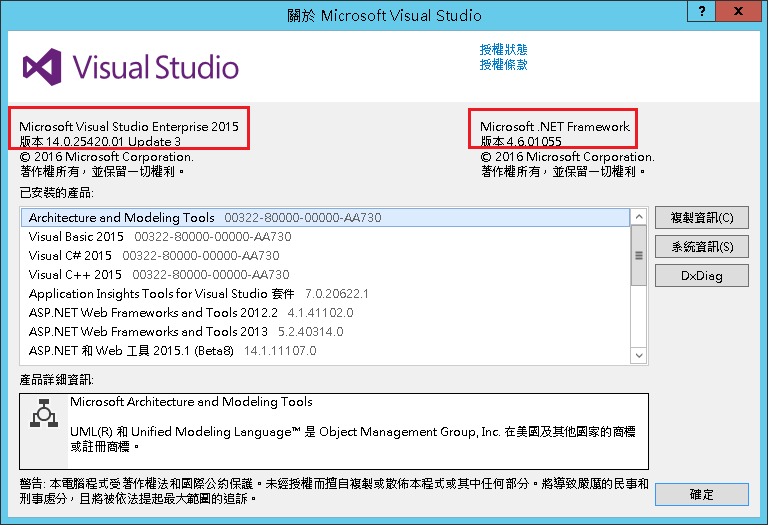Click the DxDiag button

pos(701,276)
